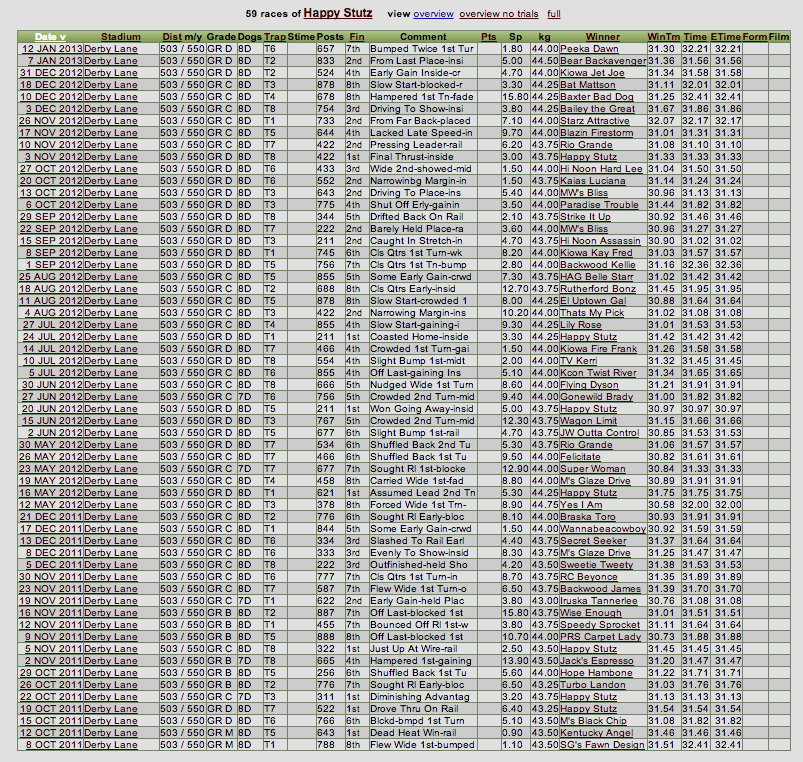
Task: Sort by the Fin column header
Action: tap(357, 37)
